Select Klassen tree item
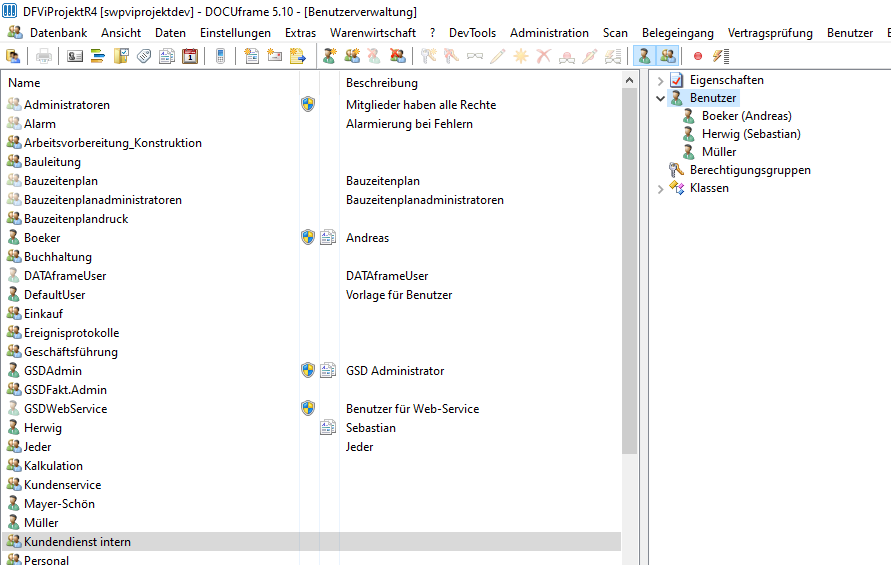 click(709, 188)
